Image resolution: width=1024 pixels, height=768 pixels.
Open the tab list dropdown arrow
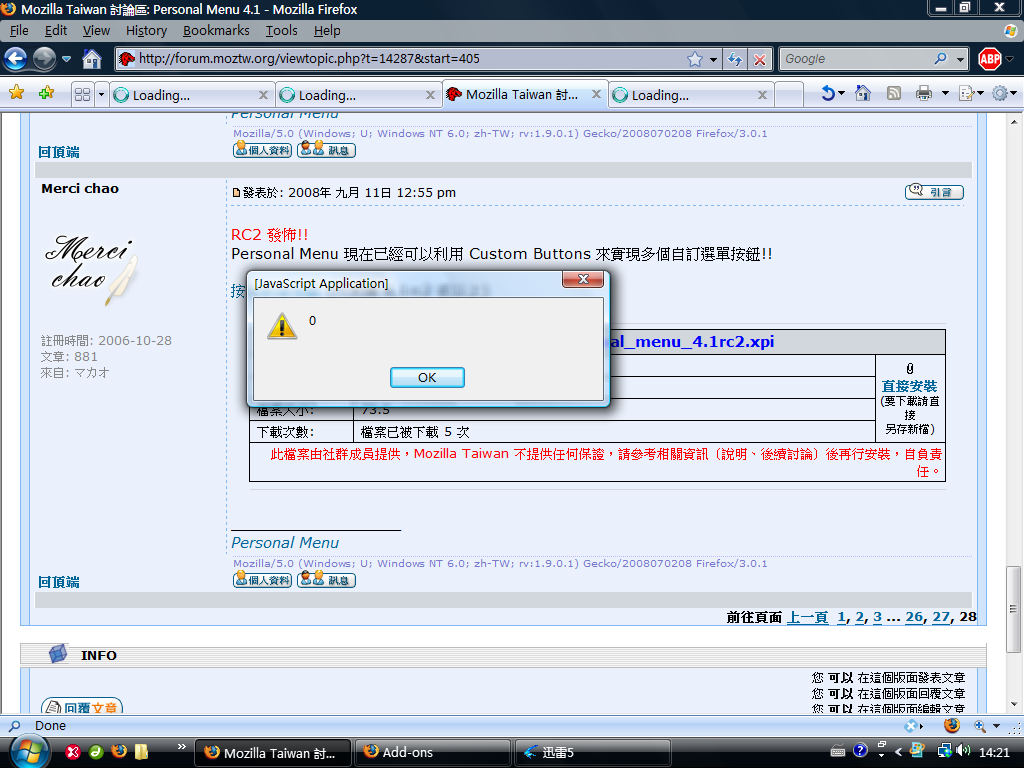point(101,95)
